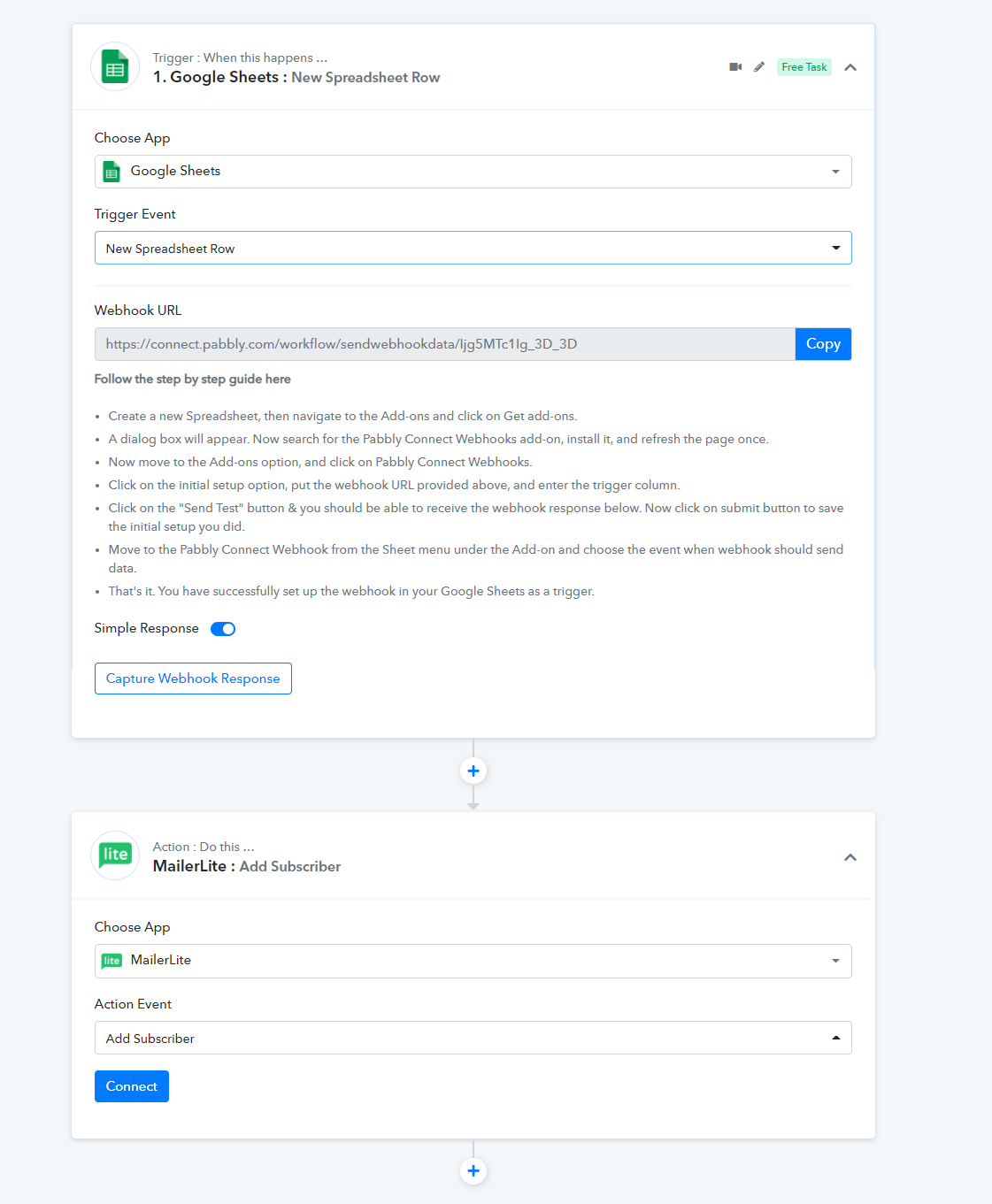Open the Google Sheets Choose App dropdown

pos(473,172)
